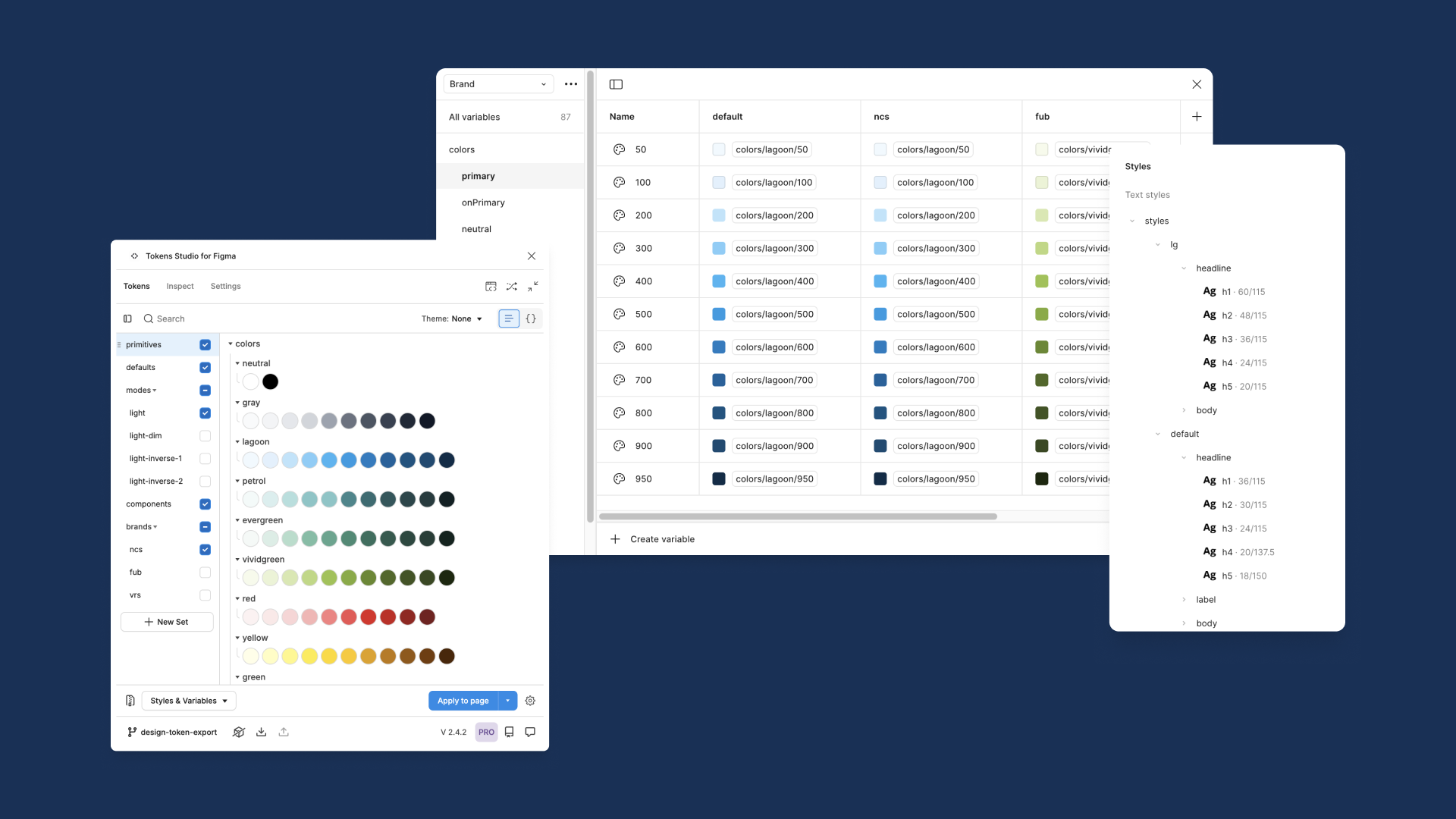The width and height of the screenshot is (1456, 819).
Task: Toggle the token sets sidebar icon
Action: [x=127, y=319]
